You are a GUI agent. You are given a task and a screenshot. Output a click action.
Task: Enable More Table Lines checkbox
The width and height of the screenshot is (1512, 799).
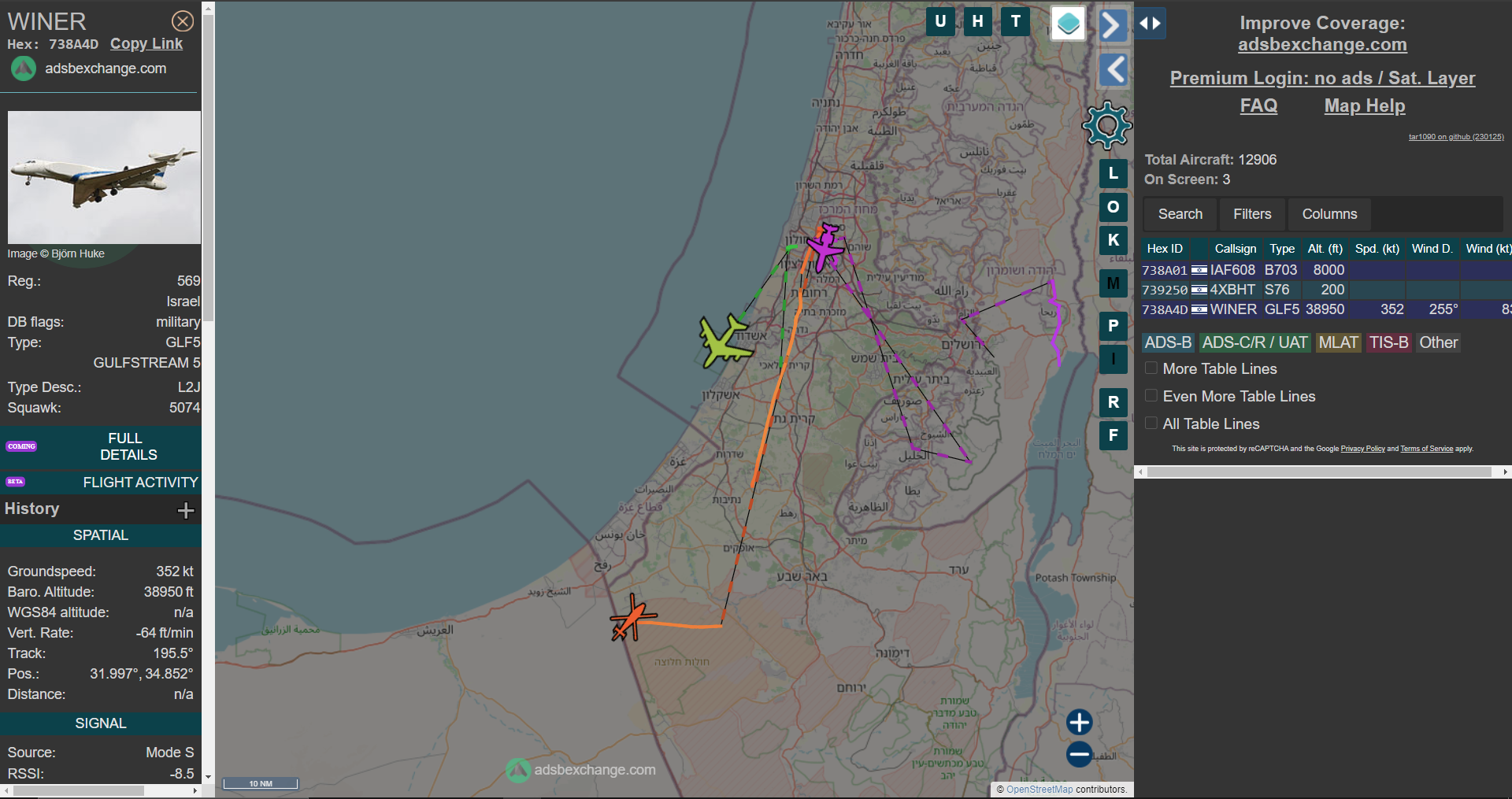[1151, 368]
